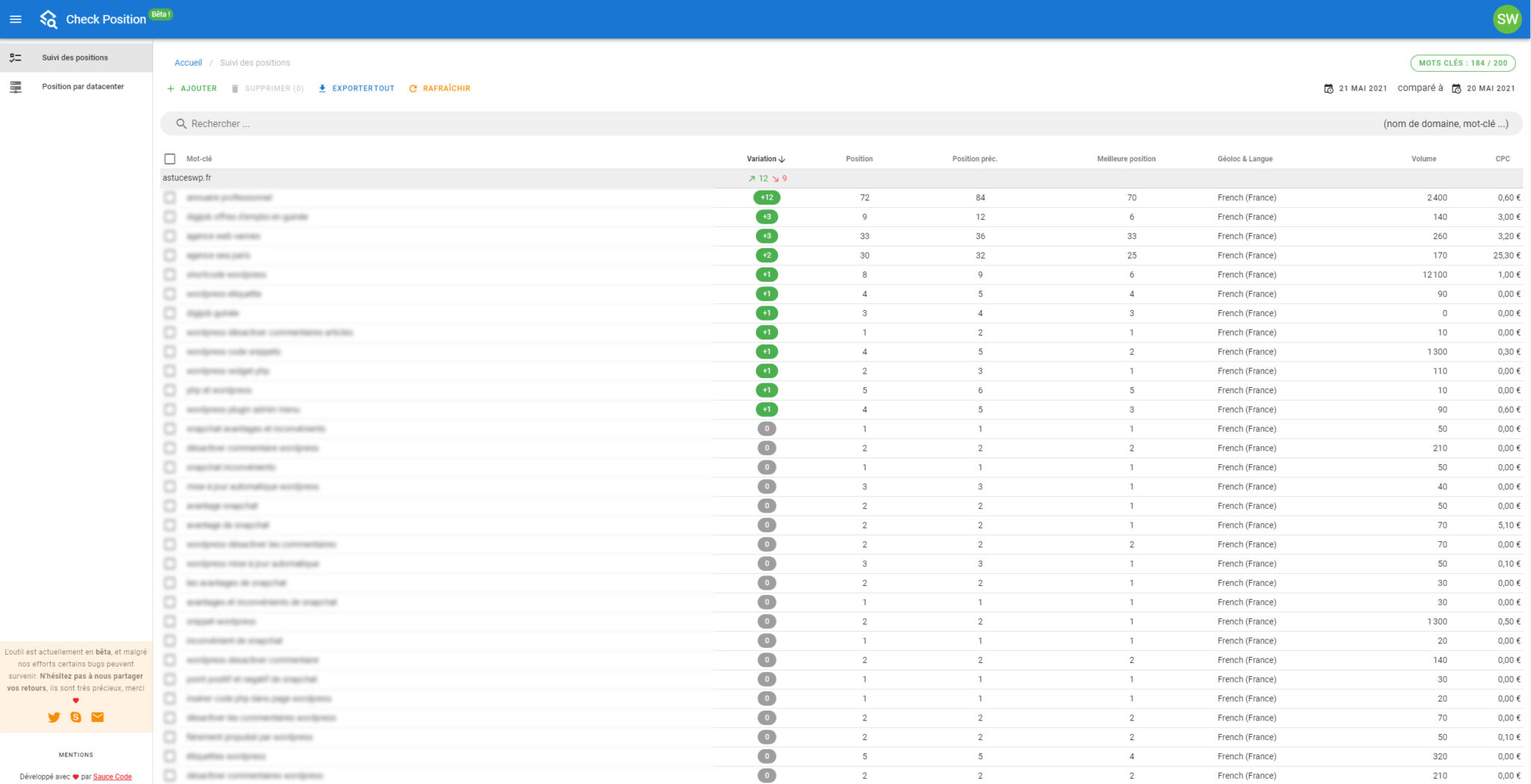Check the row with CPC 25,30 €

tap(170, 256)
